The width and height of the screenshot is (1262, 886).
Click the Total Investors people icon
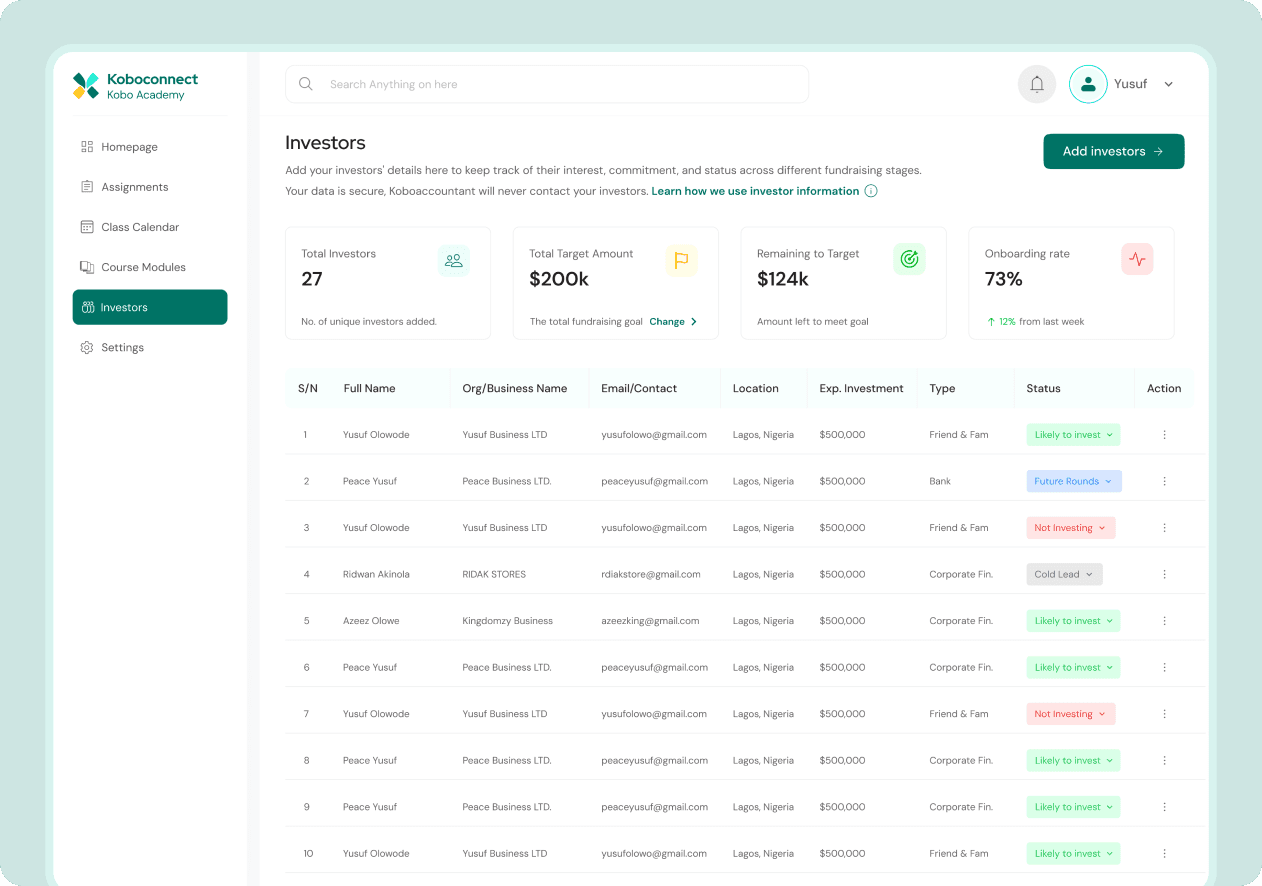(x=454, y=261)
